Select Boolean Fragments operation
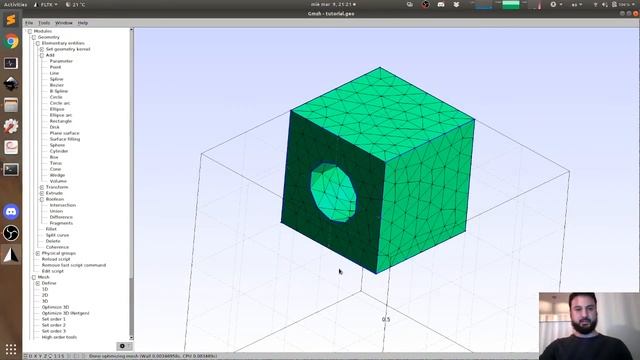Image resolution: width=640 pixels, height=360 pixels. (x=61, y=223)
